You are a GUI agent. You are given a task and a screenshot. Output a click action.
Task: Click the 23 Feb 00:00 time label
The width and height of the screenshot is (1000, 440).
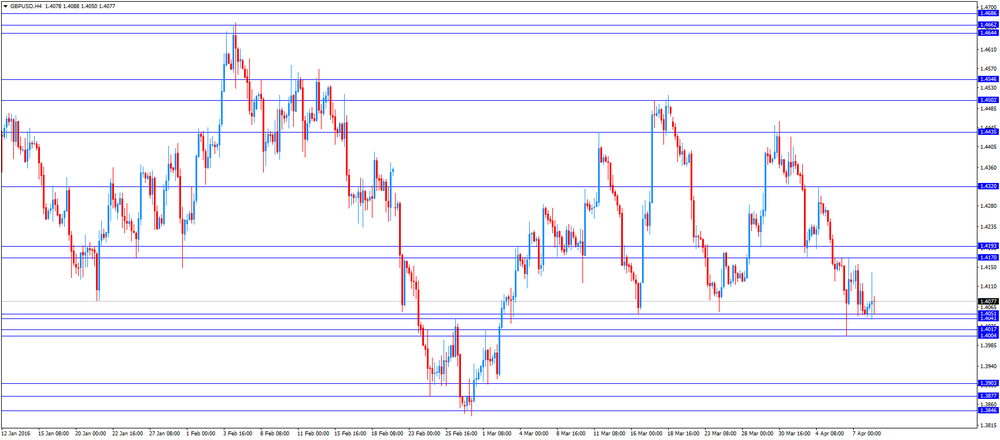click(x=423, y=434)
